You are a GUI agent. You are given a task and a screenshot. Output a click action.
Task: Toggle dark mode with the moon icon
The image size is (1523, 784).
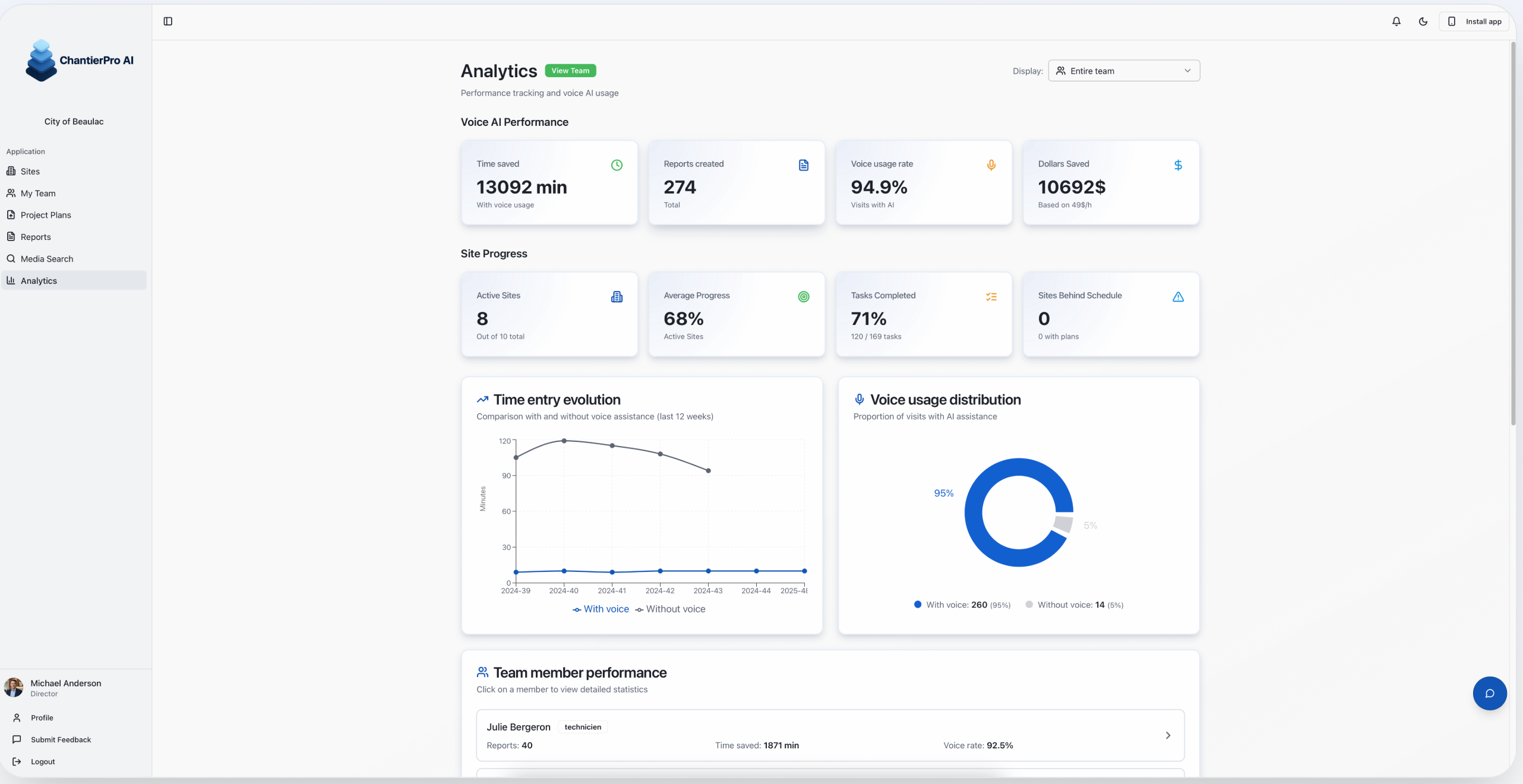[1423, 21]
